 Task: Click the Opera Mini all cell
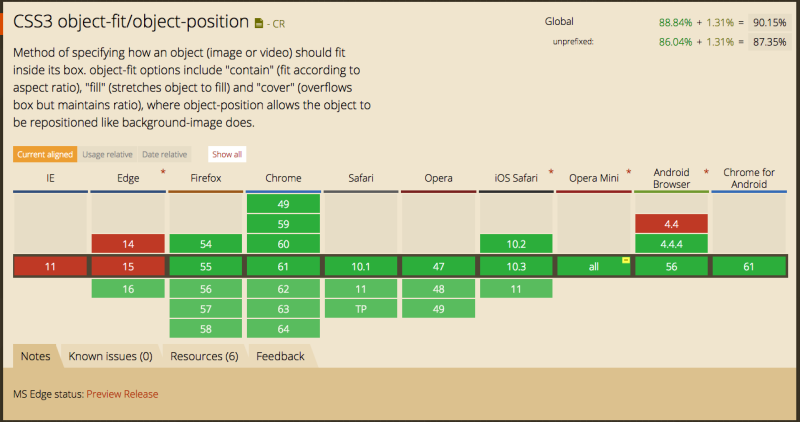point(594,266)
